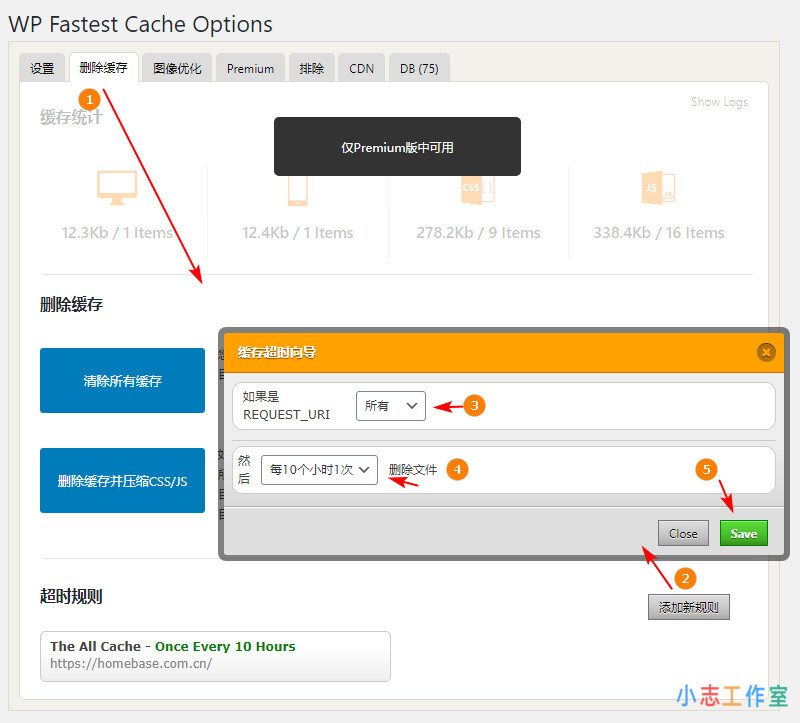Expand the "每10个小时1次" frequency dropdown
This screenshot has width=800, height=723.
pos(319,469)
